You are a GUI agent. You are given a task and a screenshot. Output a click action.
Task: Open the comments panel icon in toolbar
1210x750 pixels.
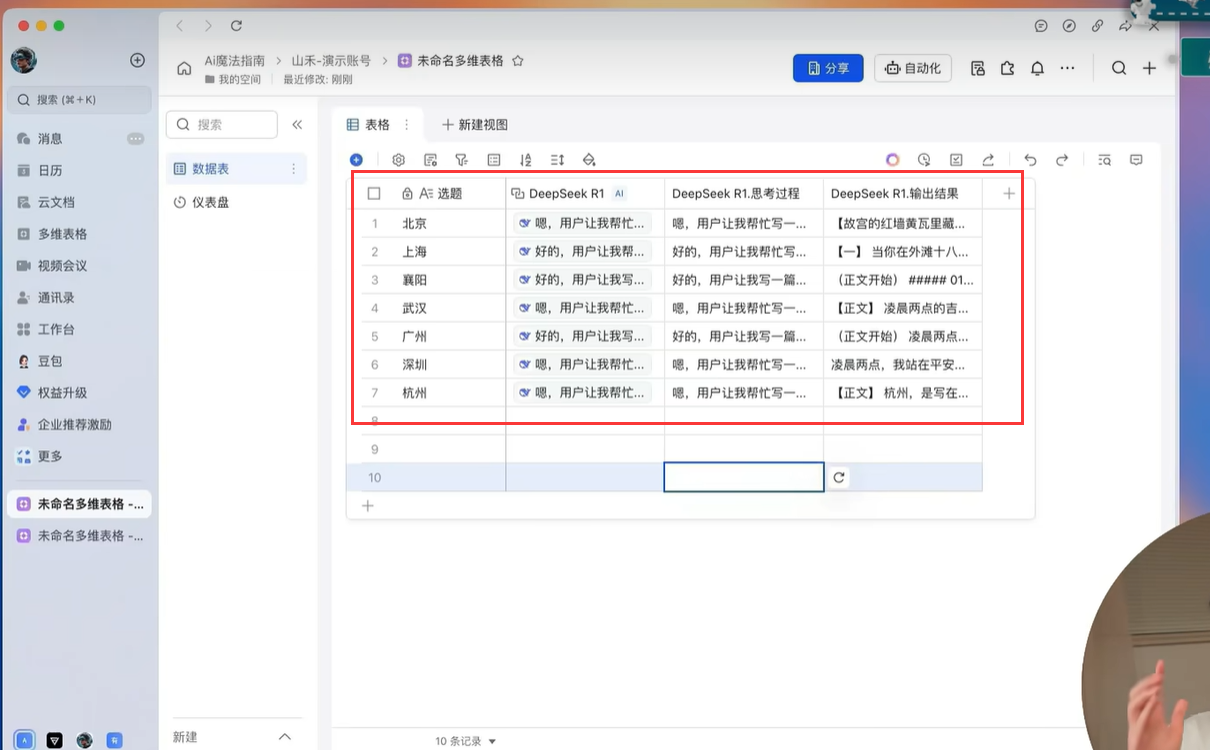pyautogui.click(x=1136, y=160)
